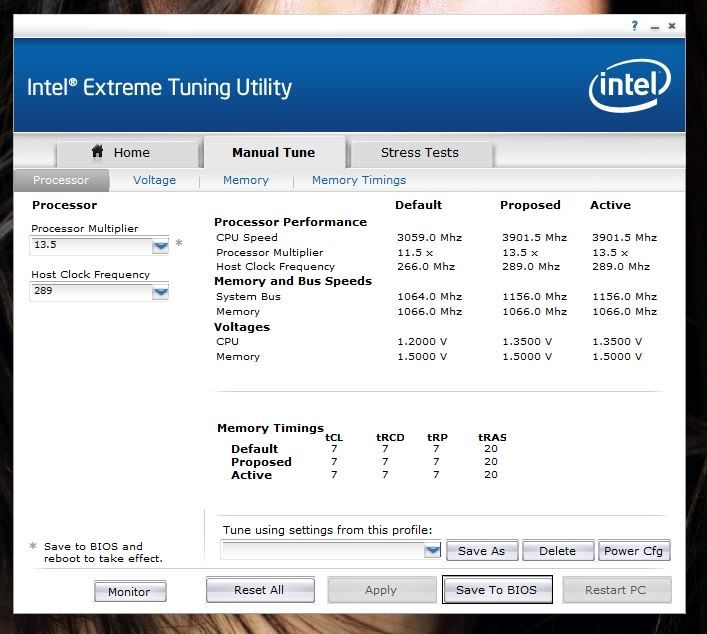Screen dimensions: 707x634
Task: Expand the Host Clock Frequency dropdown arrow
Action: [x=160, y=292]
